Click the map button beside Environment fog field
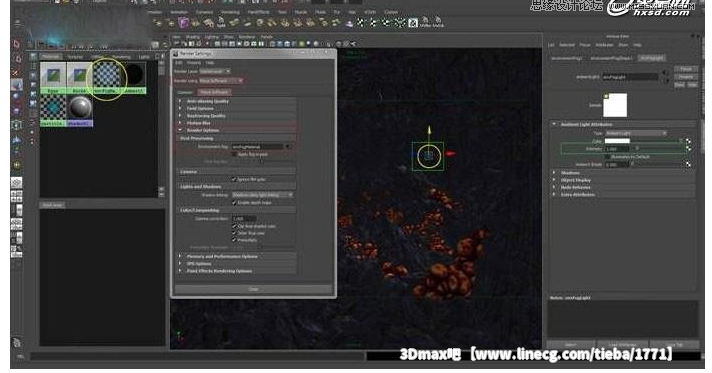Image resolution: width=712 pixels, height=373 pixels. [288, 147]
